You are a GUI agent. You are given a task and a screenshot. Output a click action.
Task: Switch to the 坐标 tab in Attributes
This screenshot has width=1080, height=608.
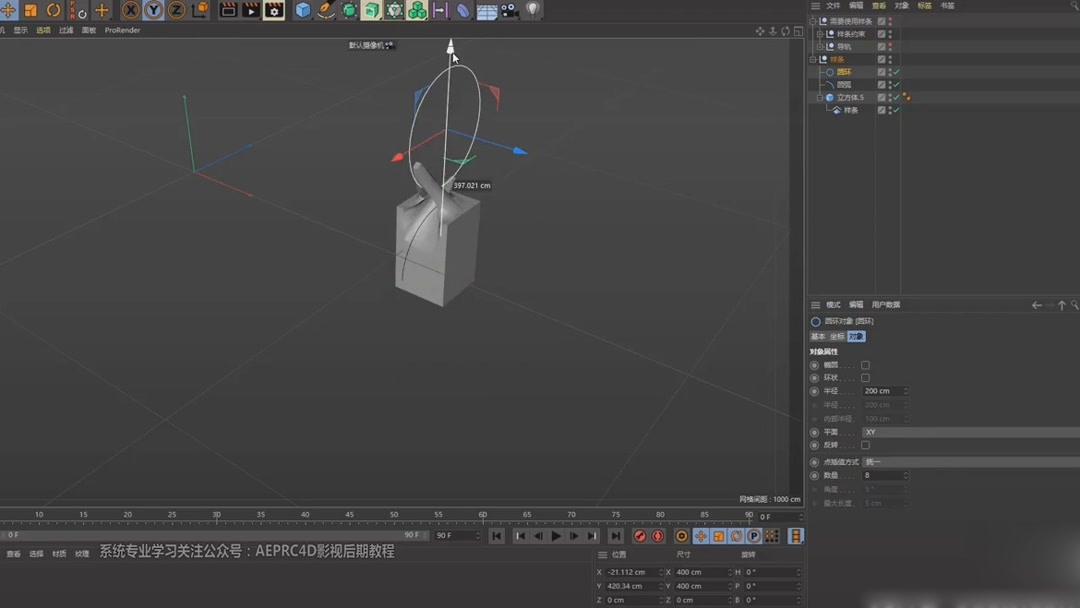pyautogui.click(x=836, y=336)
